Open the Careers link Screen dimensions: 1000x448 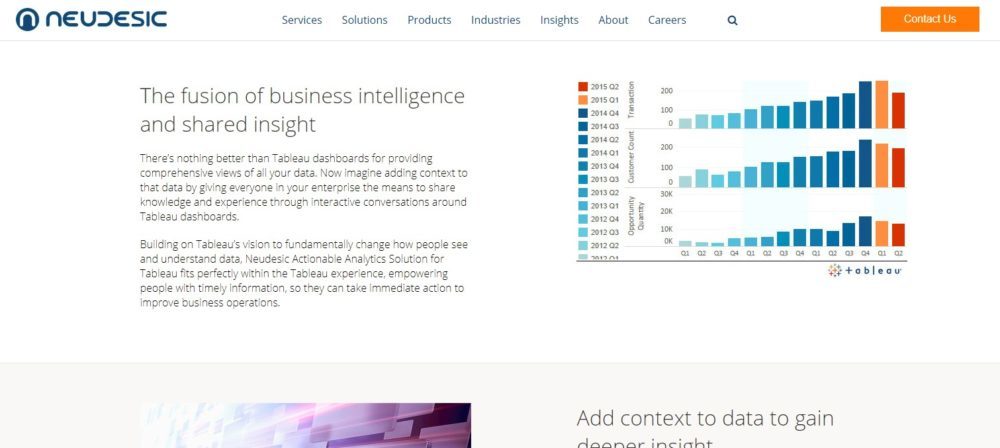[x=667, y=20]
